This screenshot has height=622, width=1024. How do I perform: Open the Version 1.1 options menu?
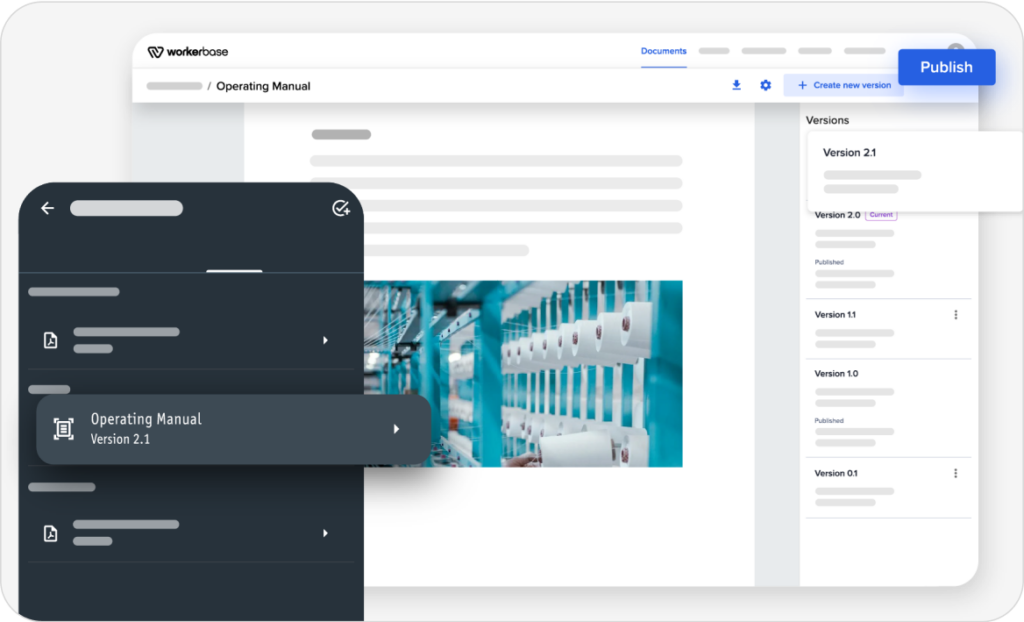click(956, 314)
